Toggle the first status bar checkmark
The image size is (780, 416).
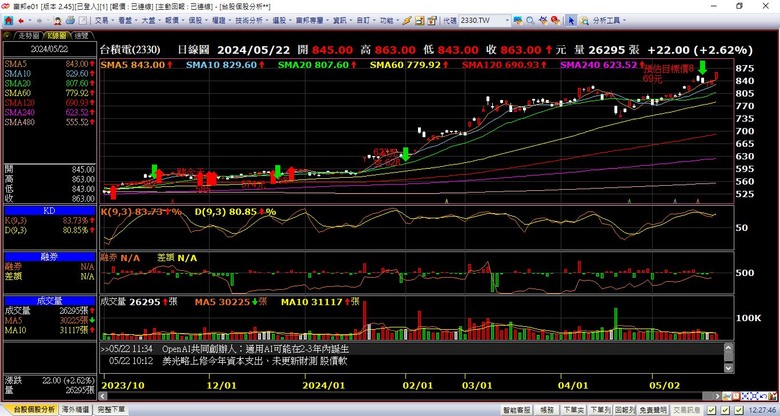711,410
